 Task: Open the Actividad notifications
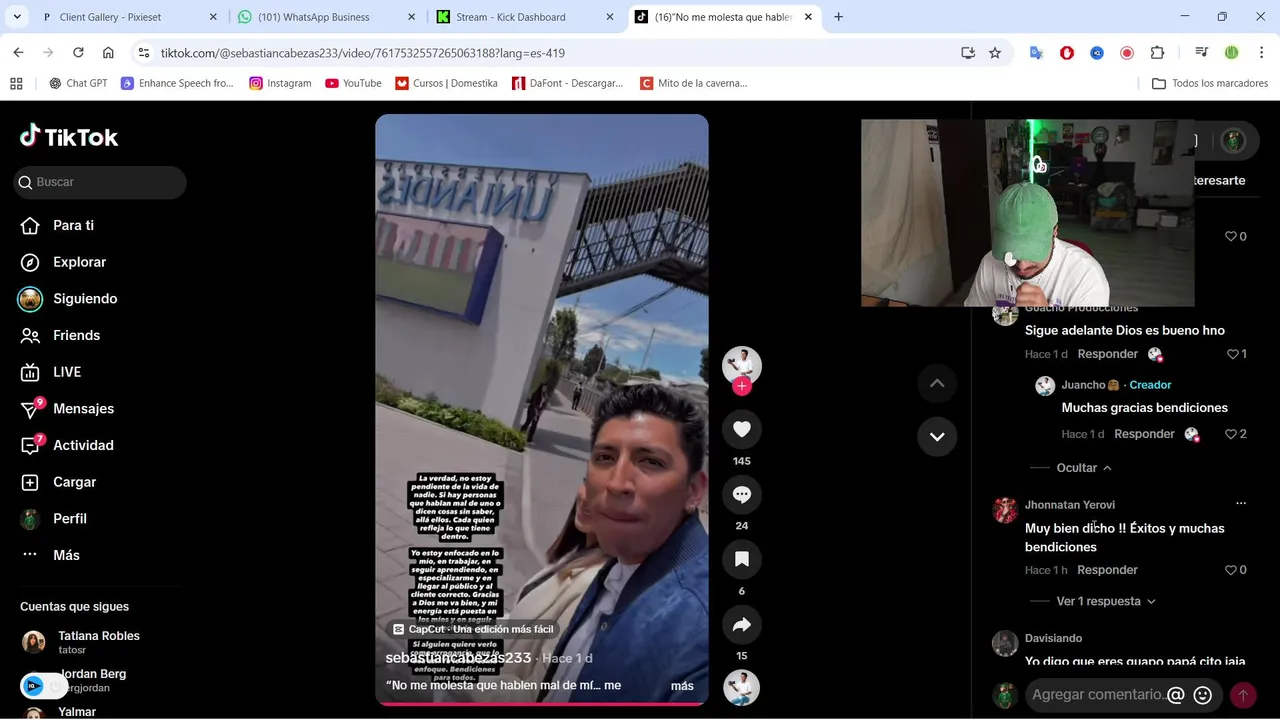pos(67,445)
